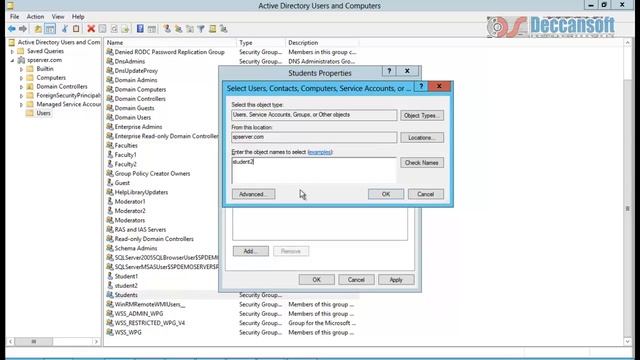The image size is (640, 360).
Task: Expand the Managed Service Accounts container
Action: point(21,105)
